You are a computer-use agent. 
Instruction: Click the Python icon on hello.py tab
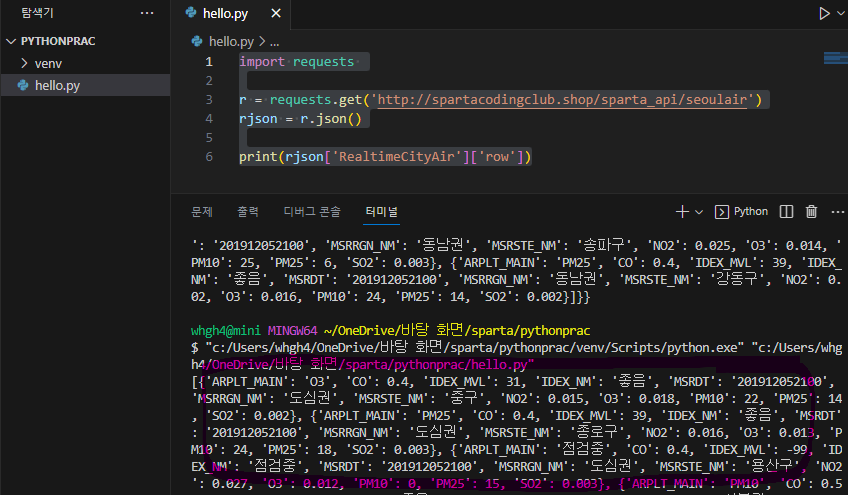[x=190, y=12]
